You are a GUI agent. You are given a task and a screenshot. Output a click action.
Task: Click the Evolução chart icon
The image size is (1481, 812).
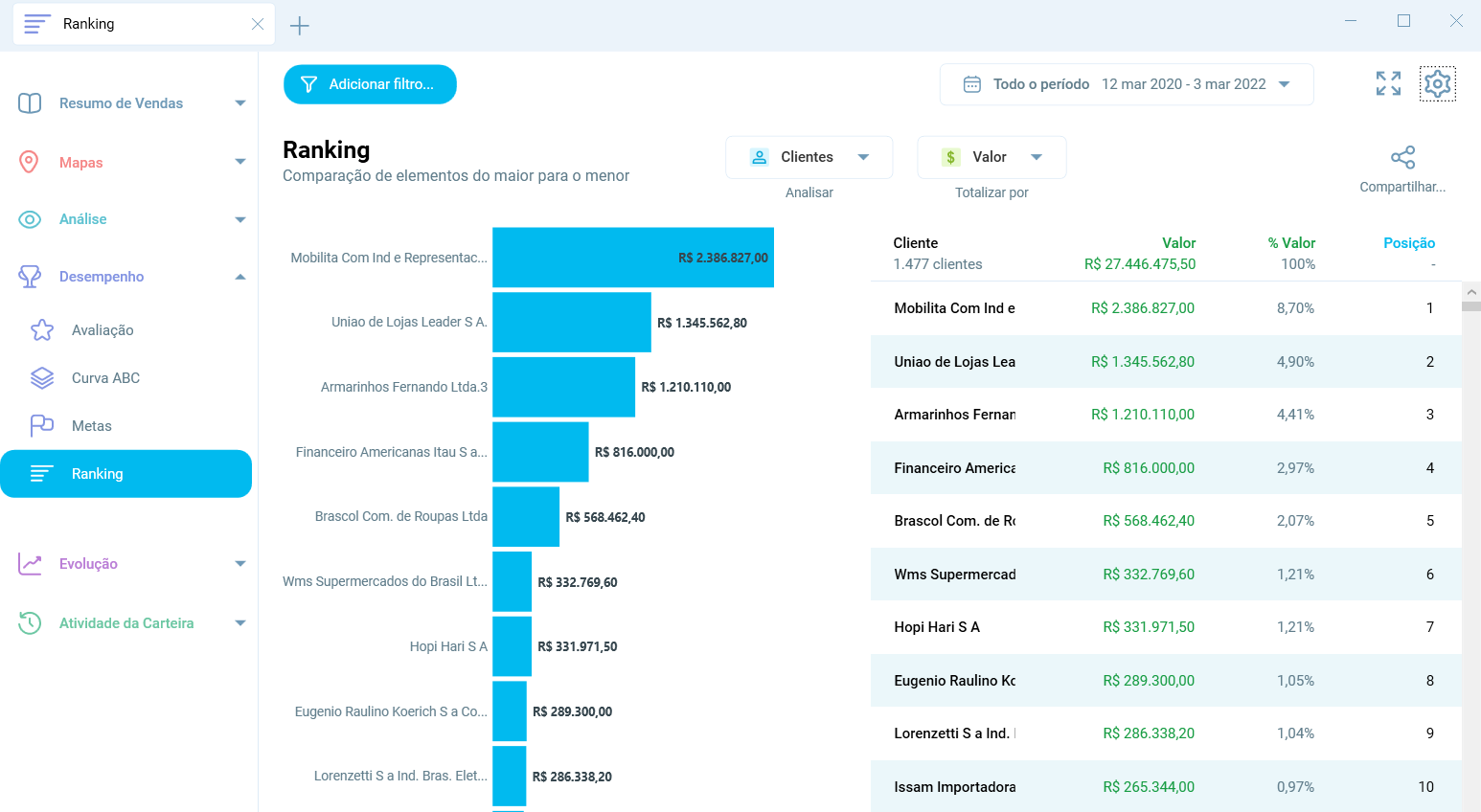[30, 564]
